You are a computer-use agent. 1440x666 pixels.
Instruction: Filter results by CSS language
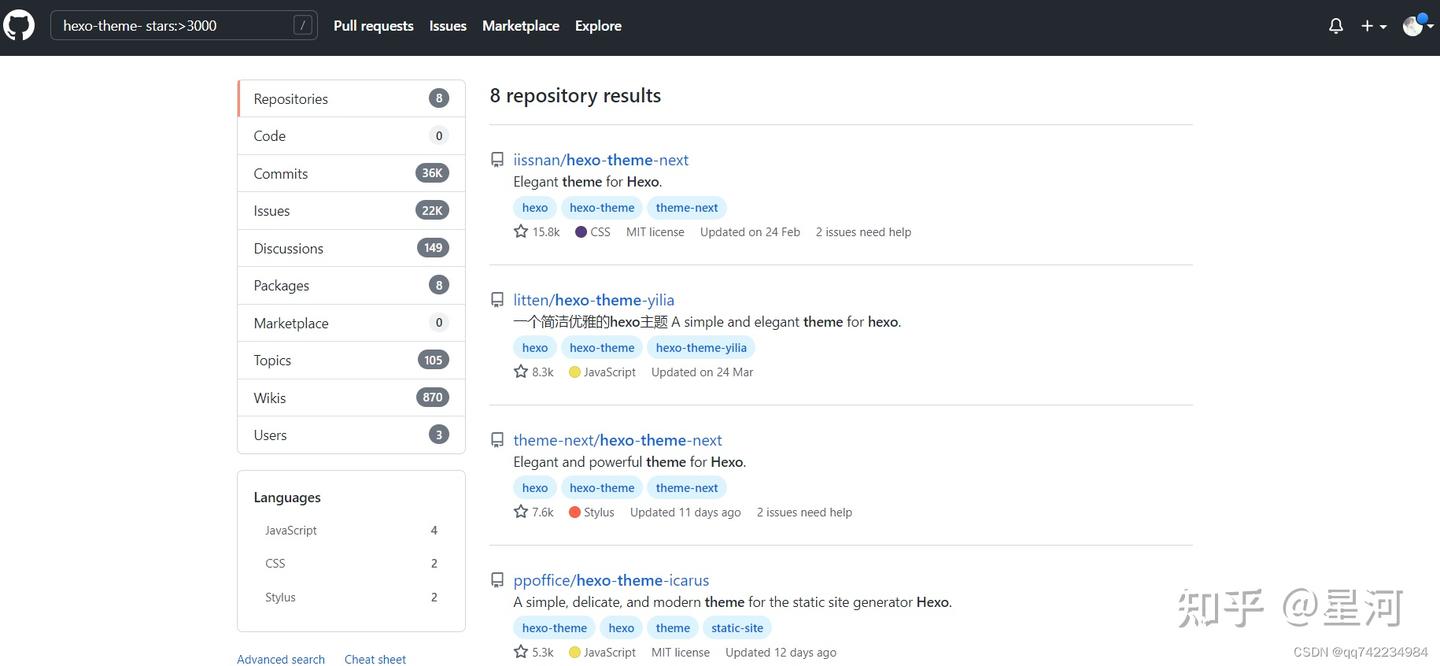tap(274, 563)
